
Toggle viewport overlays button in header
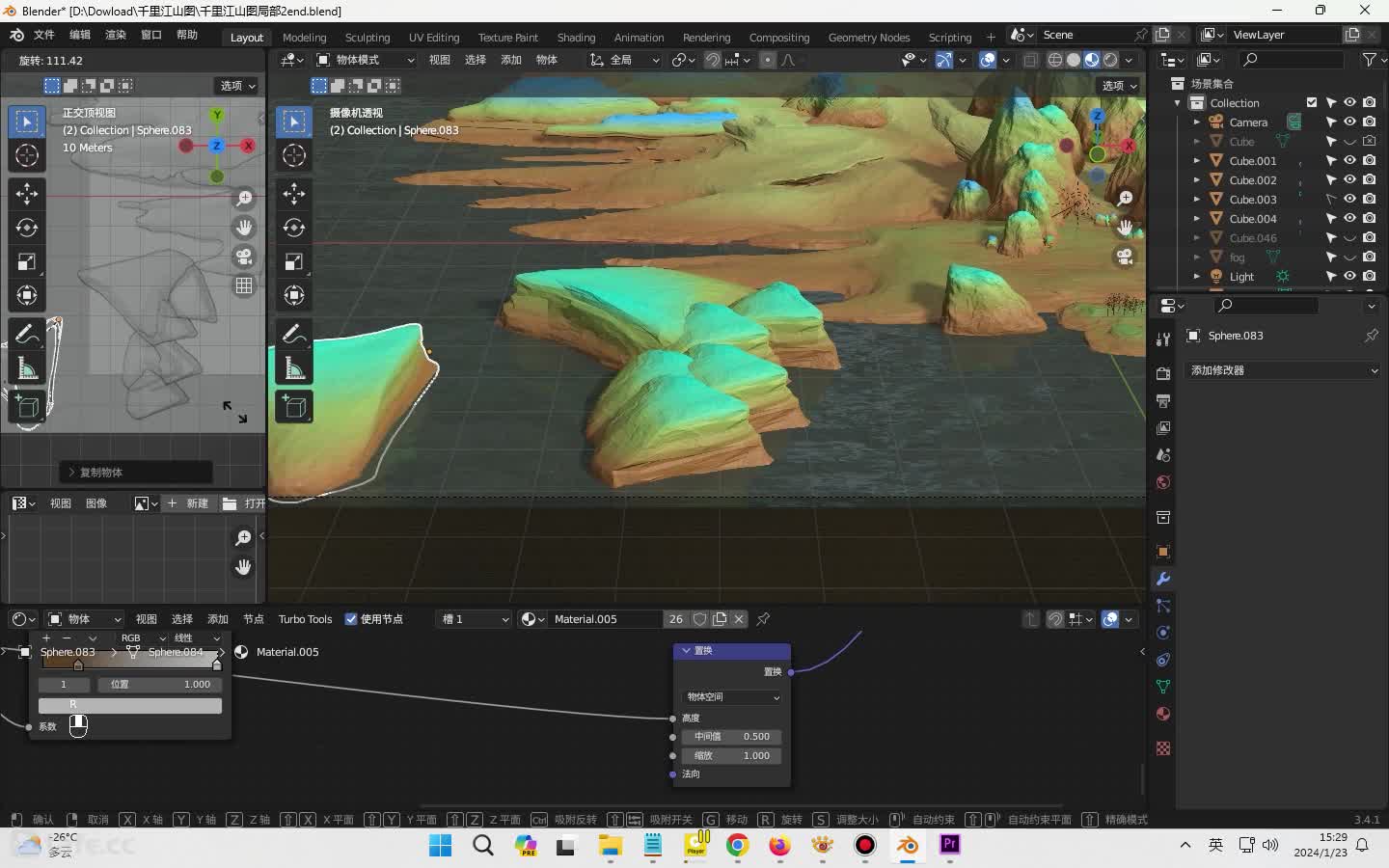pos(988,60)
